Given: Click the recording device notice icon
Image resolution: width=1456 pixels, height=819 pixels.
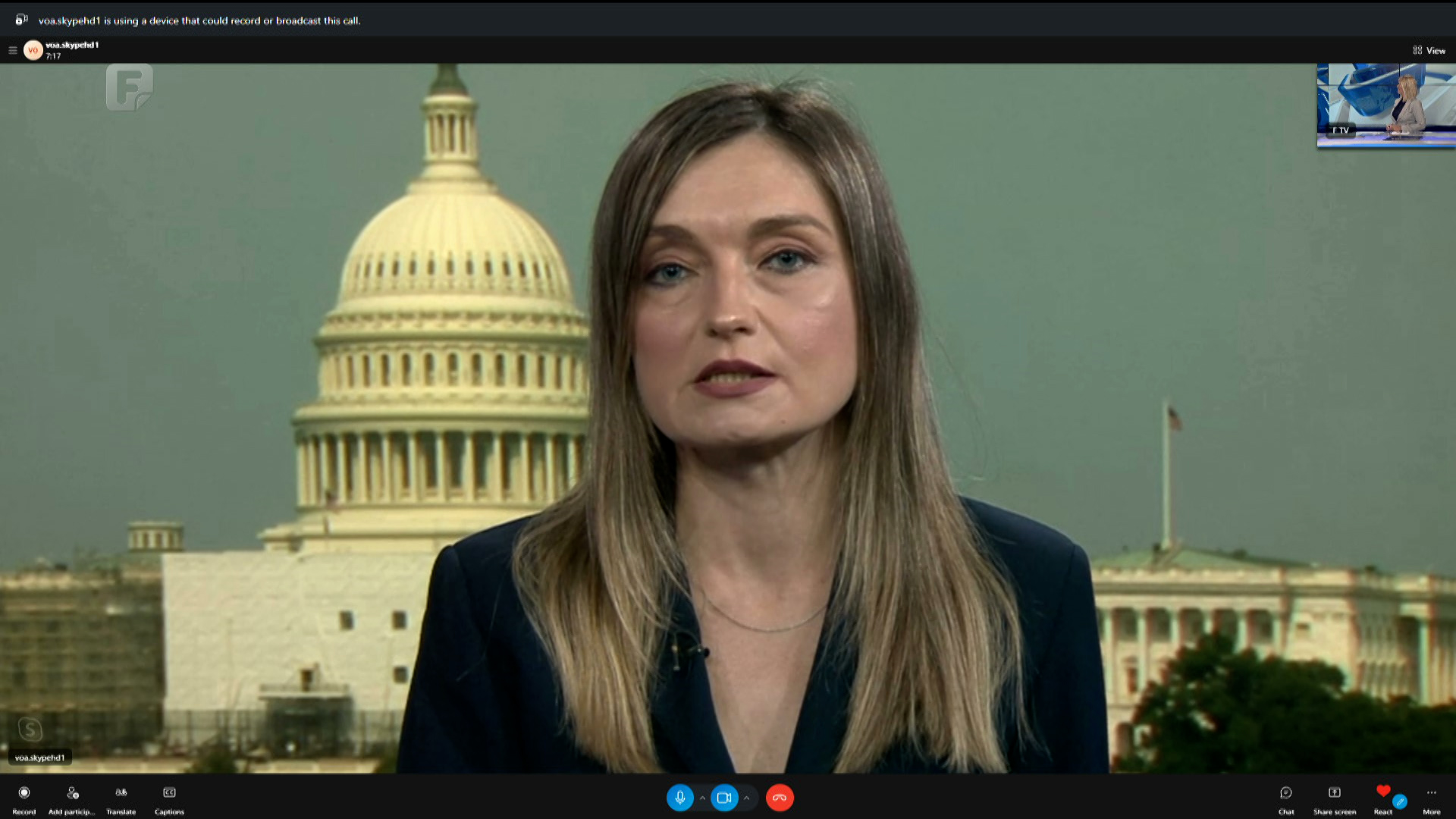Looking at the screenshot, I should coord(21,20).
